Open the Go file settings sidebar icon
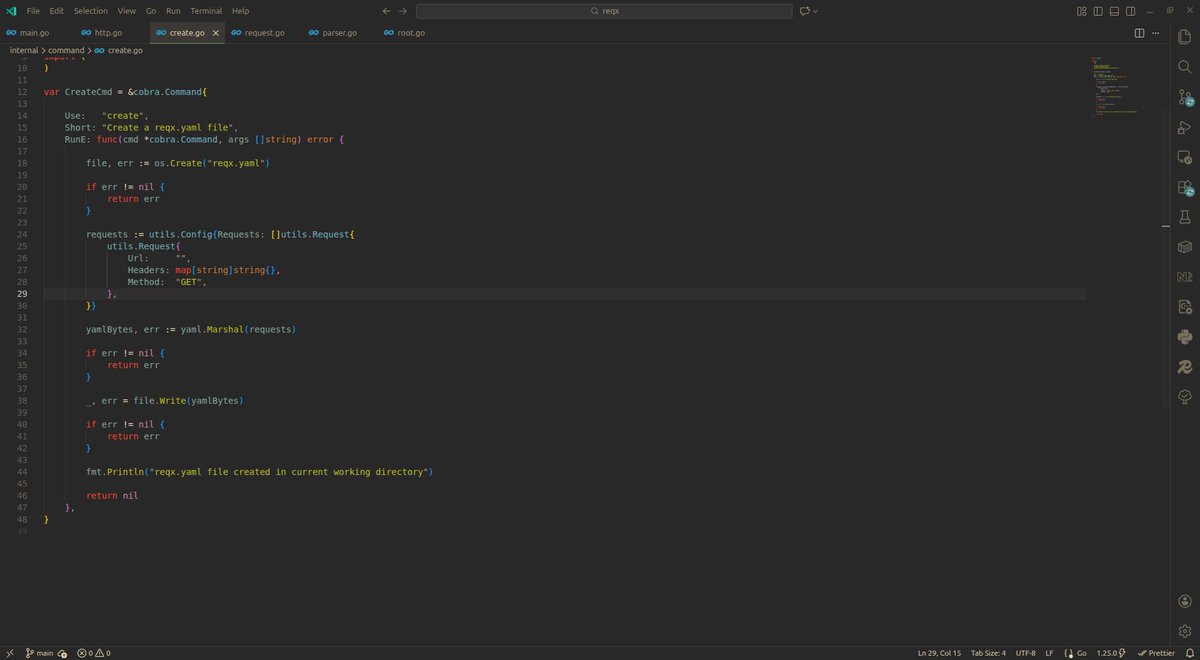The image size is (1200, 660). tap(1185, 307)
